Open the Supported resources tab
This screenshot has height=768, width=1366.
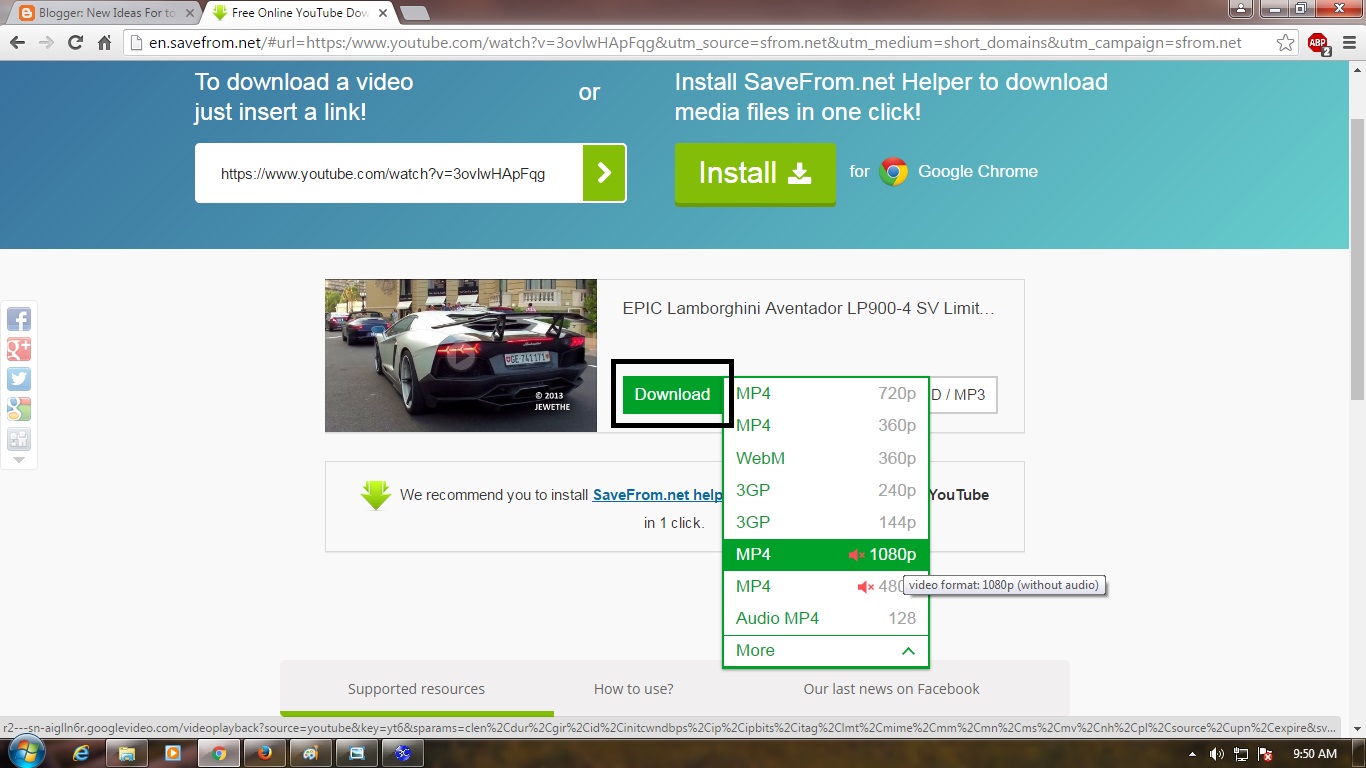(x=416, y=689)
